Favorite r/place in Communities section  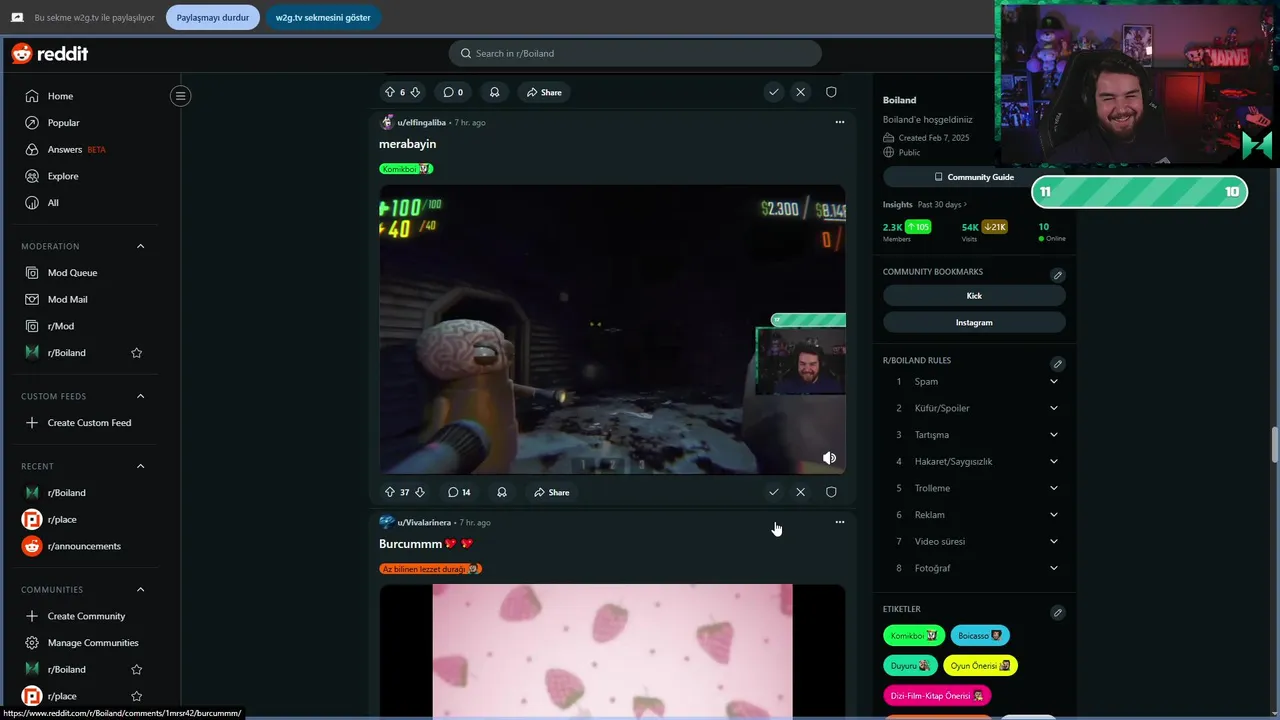[x=137, y=696]
